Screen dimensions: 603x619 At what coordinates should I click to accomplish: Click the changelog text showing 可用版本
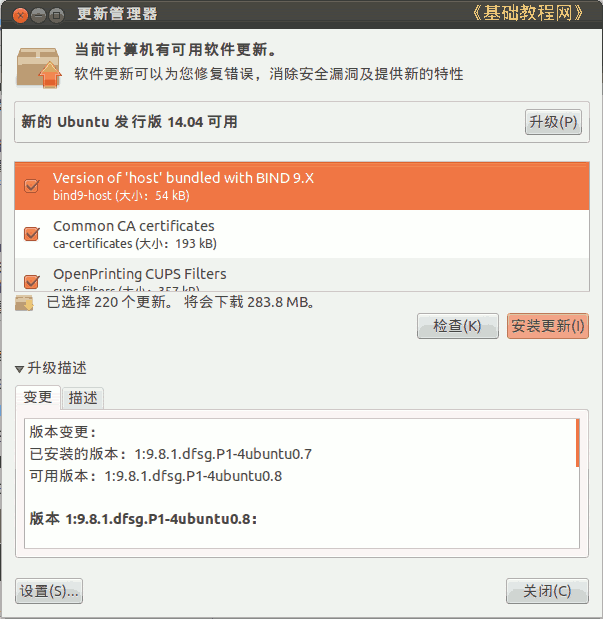156,476
